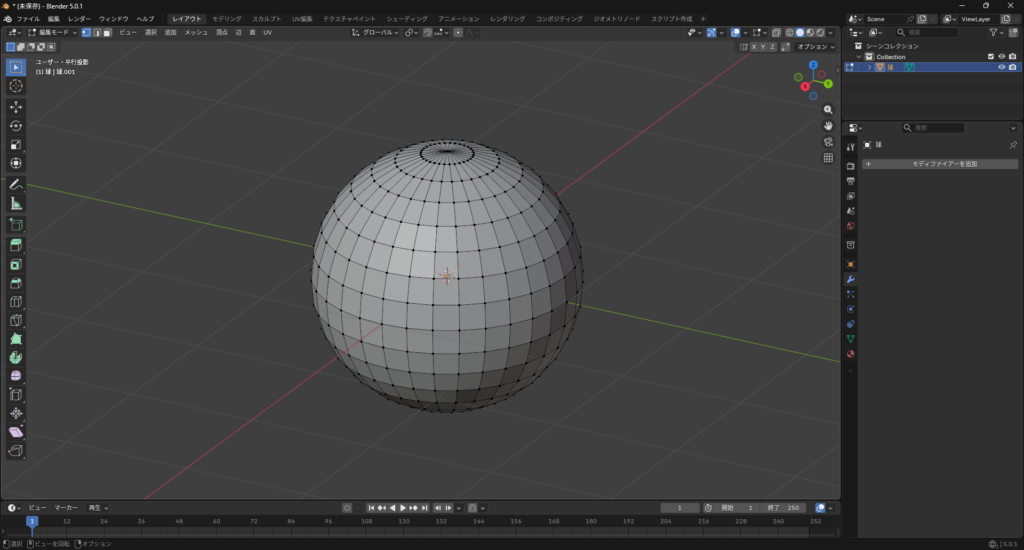Image resolution: width=1024 pixels, height=550 pixels.
Task: Select the 3D Cursor tool
Action: pyautogui.click(x=16, y=86)
